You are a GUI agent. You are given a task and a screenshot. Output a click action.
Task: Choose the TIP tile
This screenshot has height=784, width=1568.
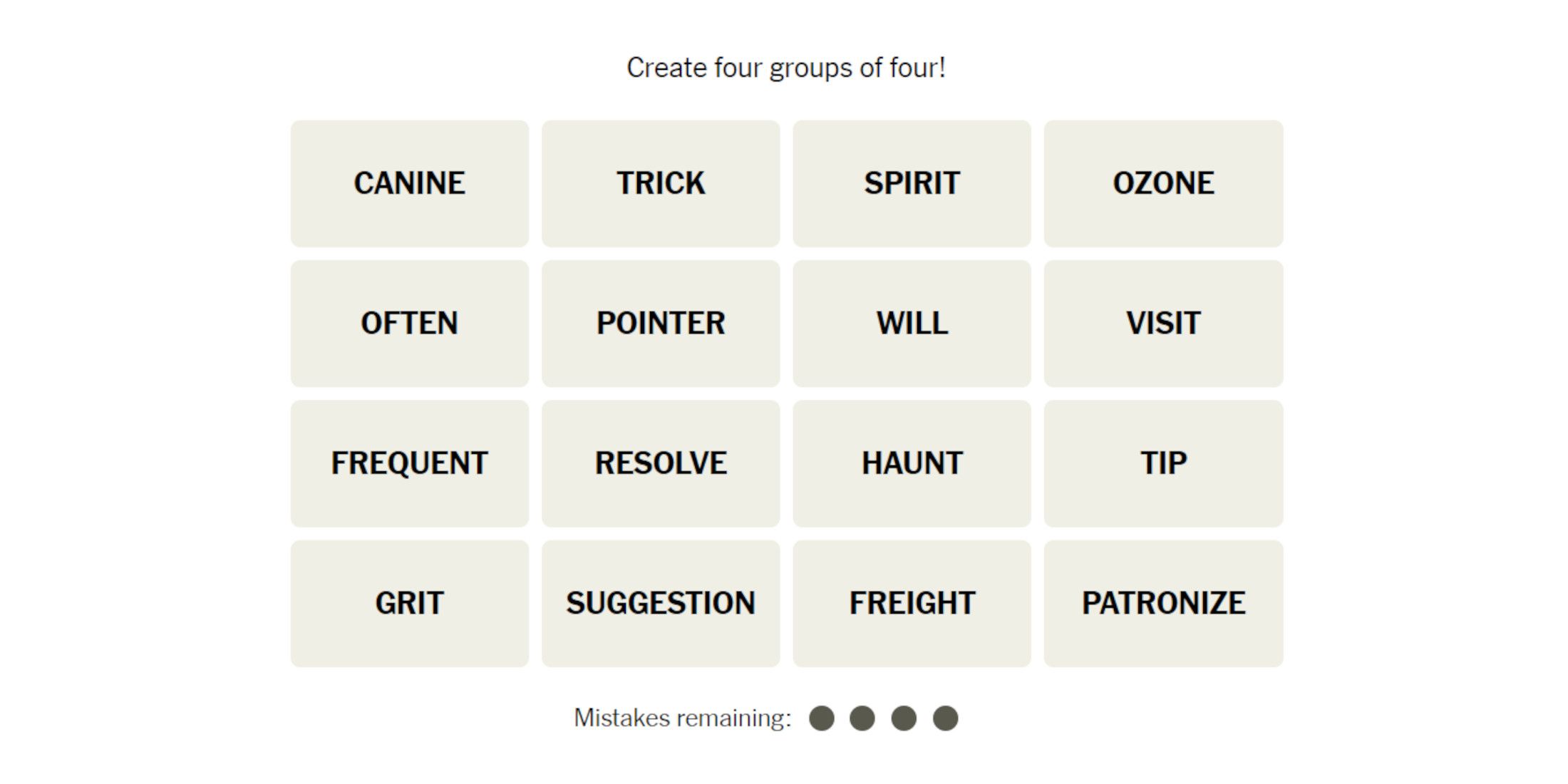[x=1163, y=463]
